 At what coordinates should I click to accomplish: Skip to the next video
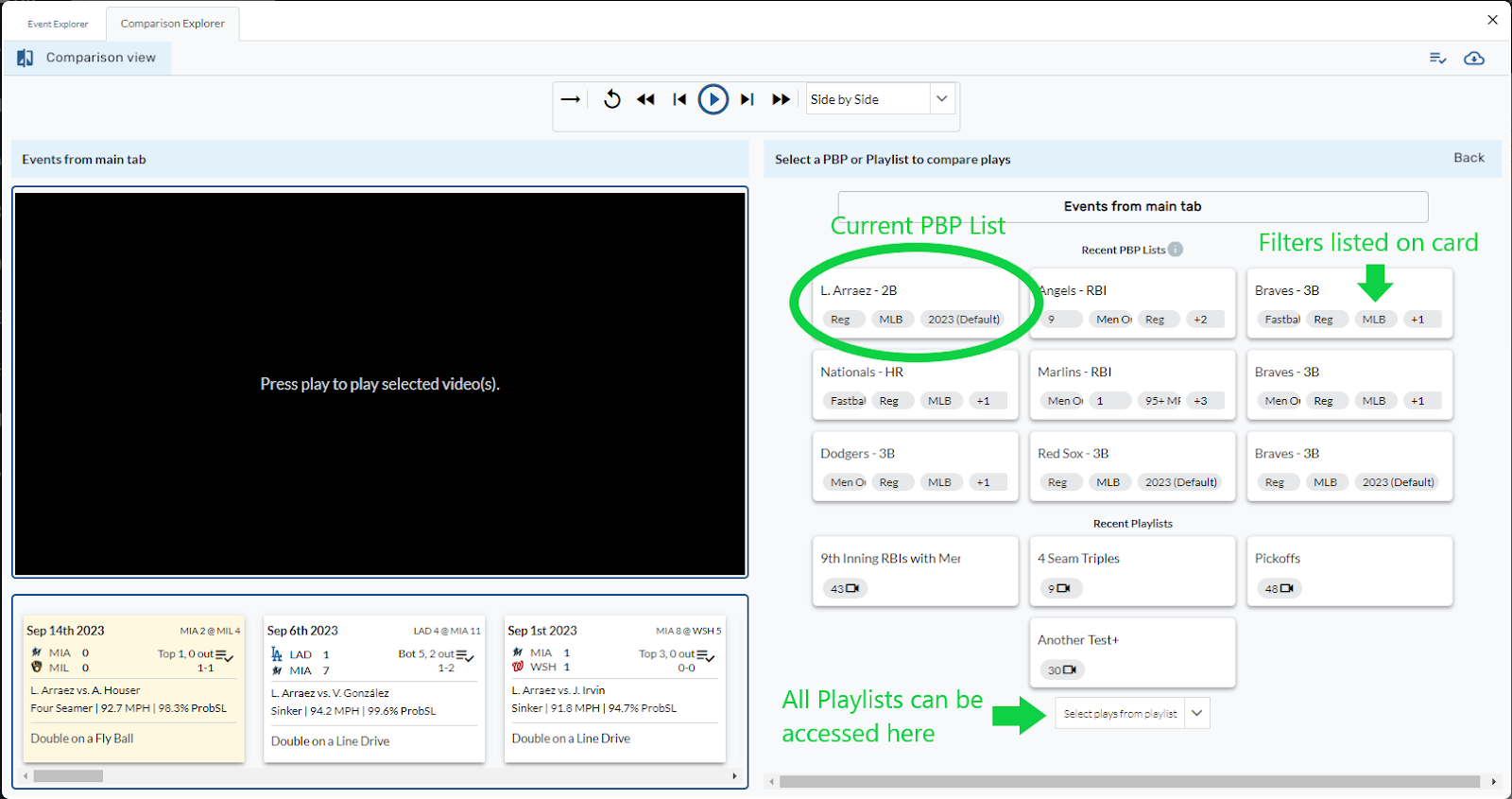747,99
